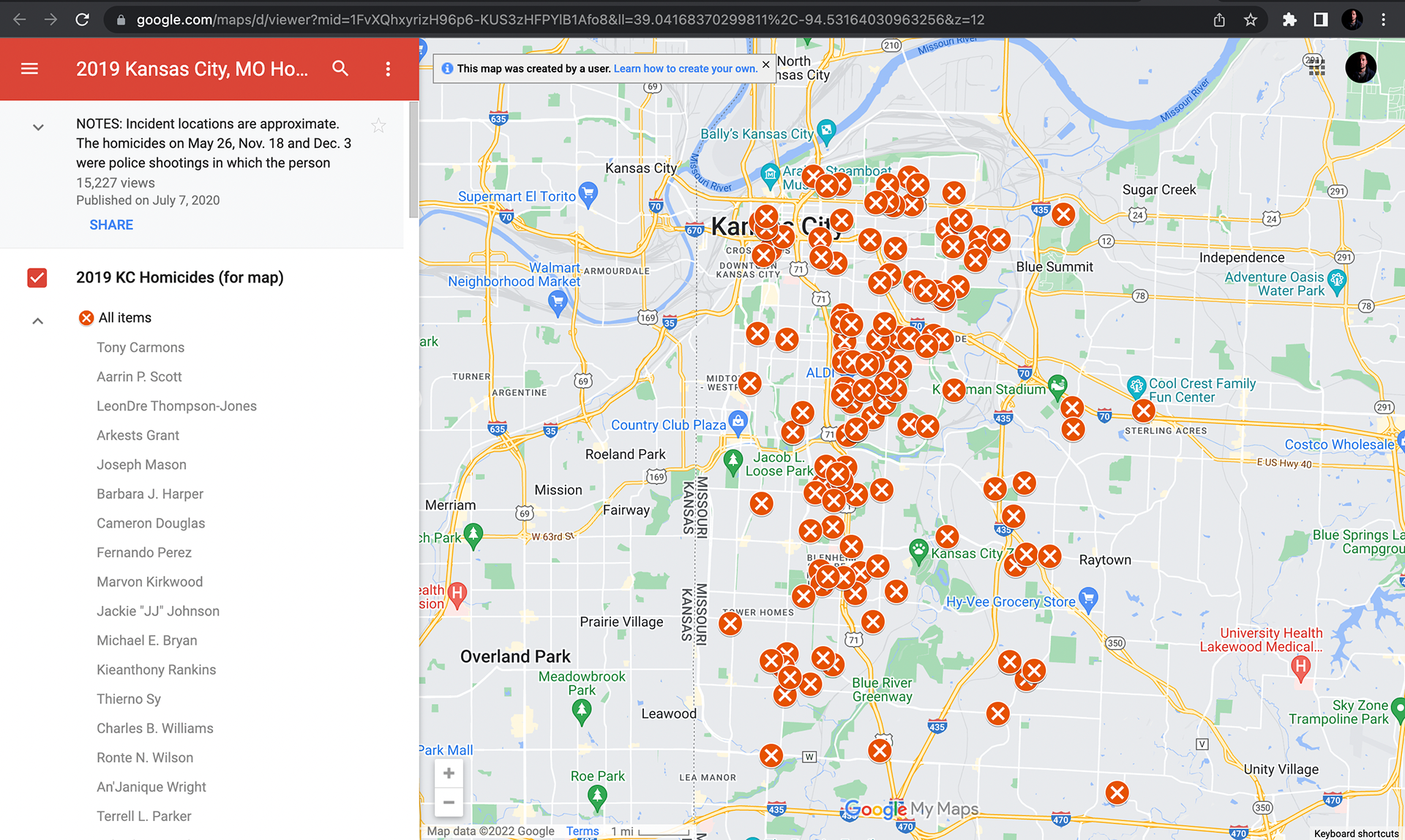
Task: Select Barbara J. Harper entry
Action: click(x=150, y=494)
